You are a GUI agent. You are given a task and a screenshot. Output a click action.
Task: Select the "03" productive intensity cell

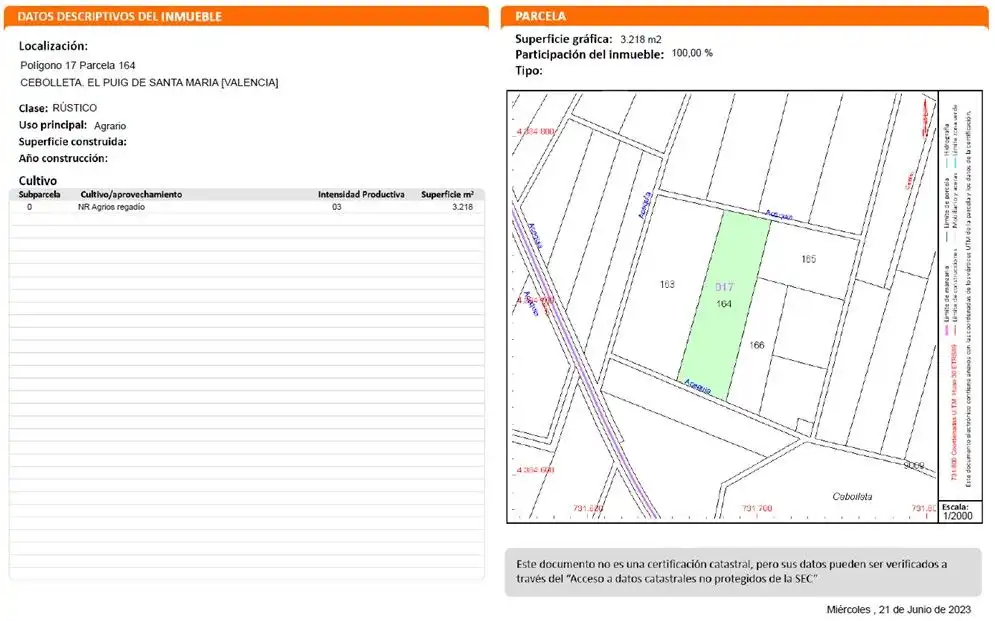[336, 207]
